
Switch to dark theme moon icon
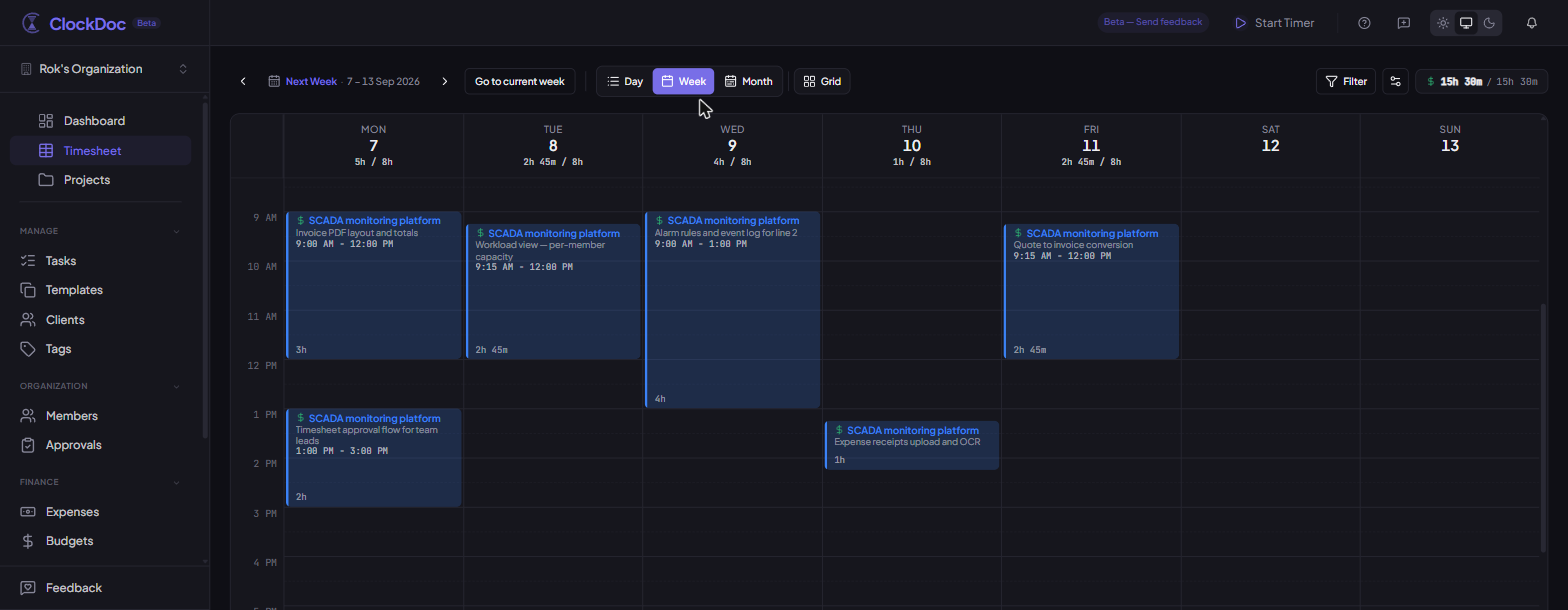click(x=1489, y=23)
